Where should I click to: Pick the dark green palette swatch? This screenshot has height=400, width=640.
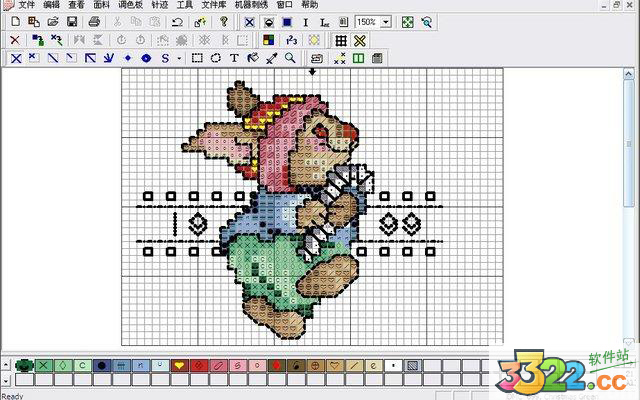pos(24,365)
